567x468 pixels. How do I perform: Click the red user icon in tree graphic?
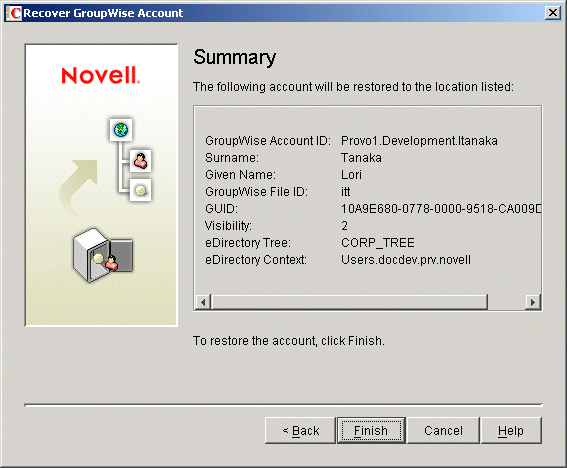click(140, 161)
